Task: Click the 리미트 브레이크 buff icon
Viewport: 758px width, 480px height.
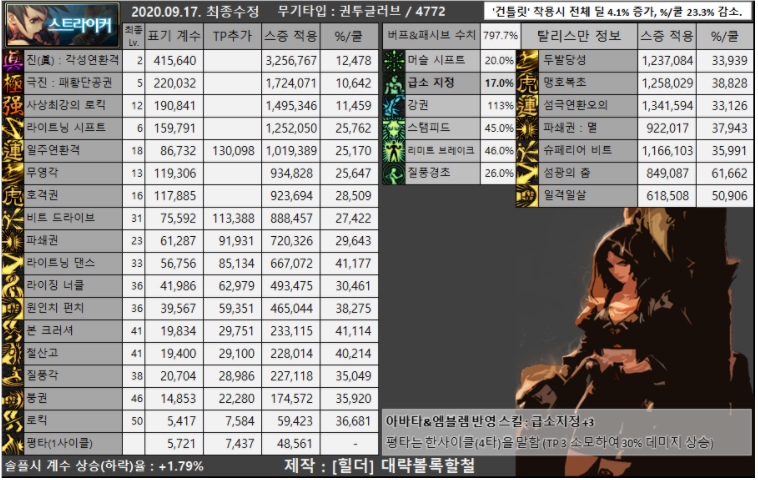Action: click(x=394, y=151)
